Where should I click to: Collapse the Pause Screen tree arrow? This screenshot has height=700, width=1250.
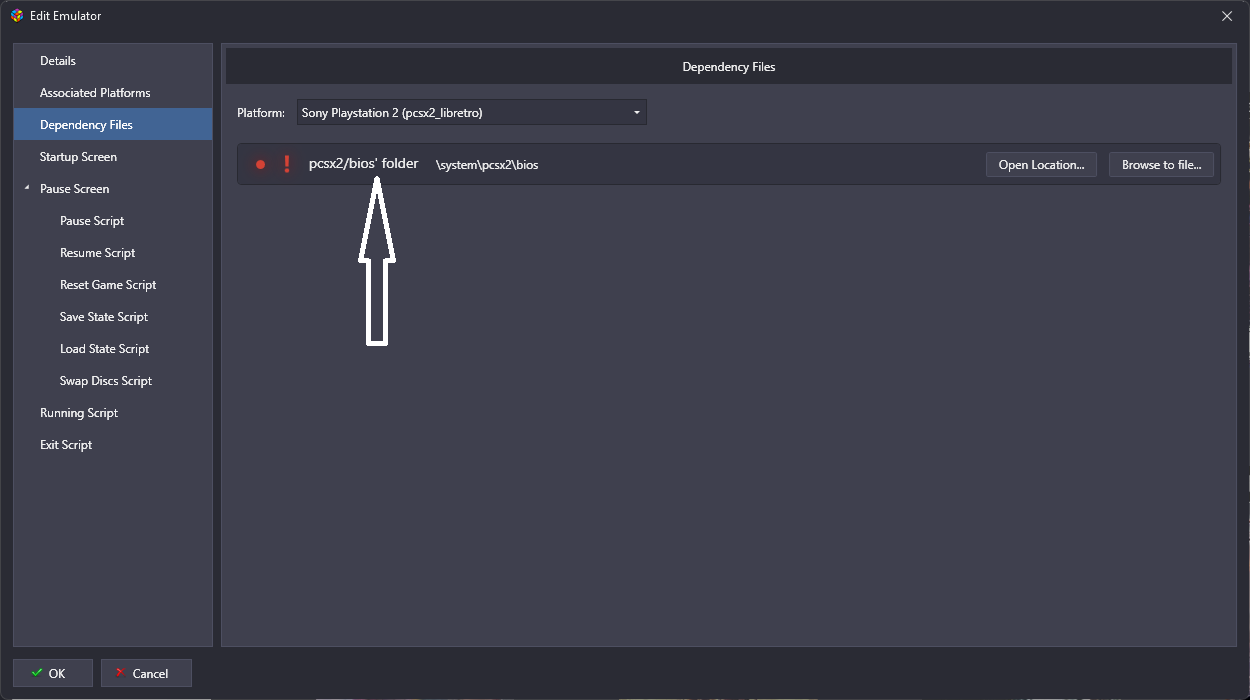pyautogui.click(x=27, y=188)
